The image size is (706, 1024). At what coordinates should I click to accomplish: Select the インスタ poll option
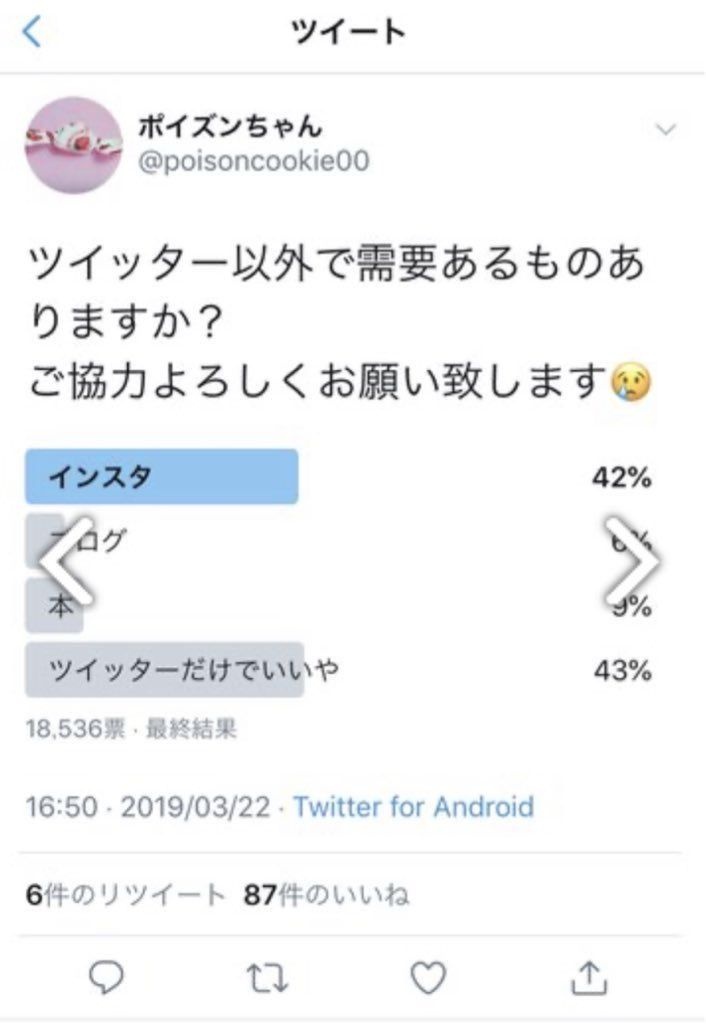tap(162, 477)
